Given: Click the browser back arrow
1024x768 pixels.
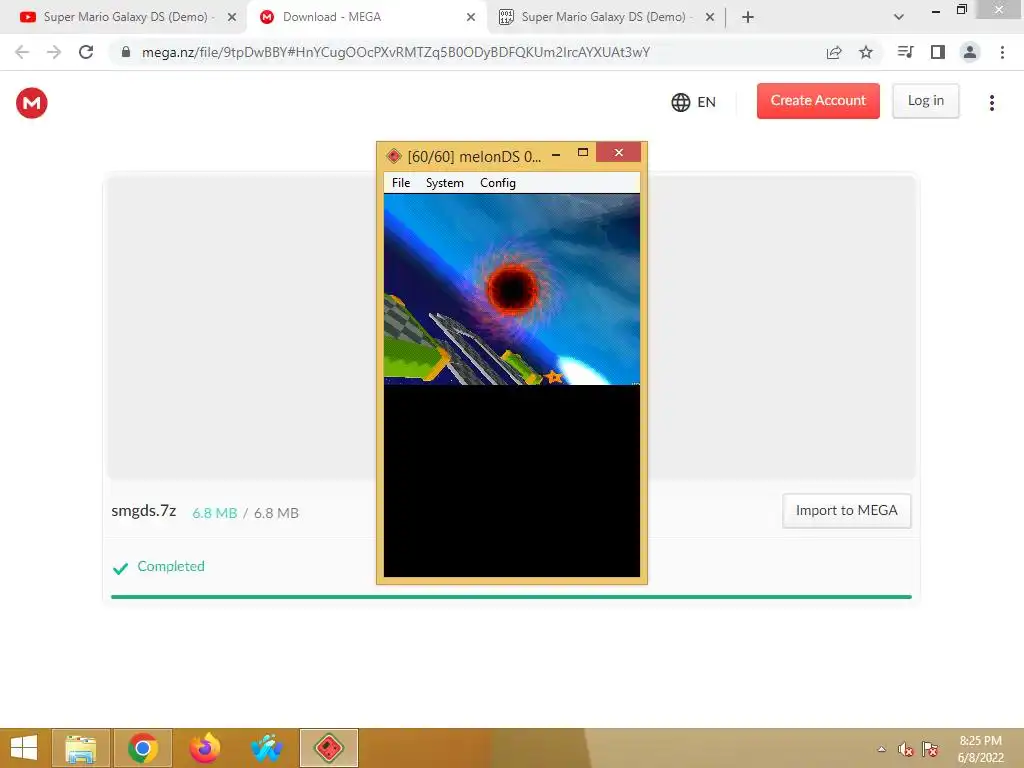Looking at the screenshot, I should [x=22, y=52].
